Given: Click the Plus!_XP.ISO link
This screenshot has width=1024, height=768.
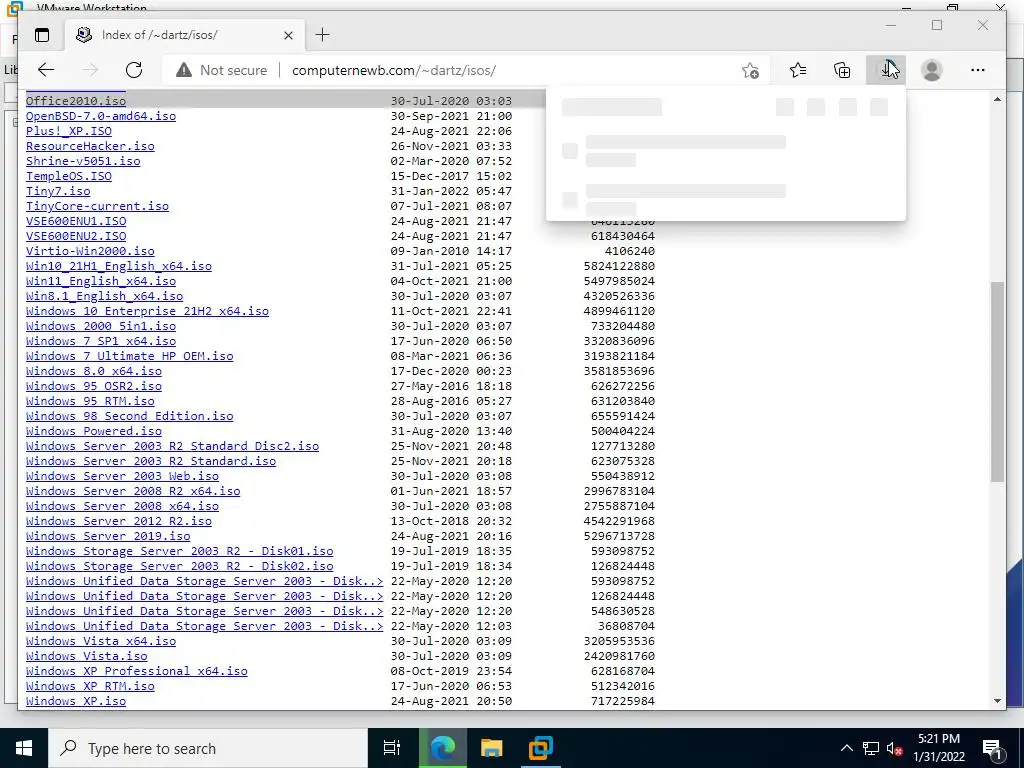Looking at the screenshot, I should pos(69,131).
